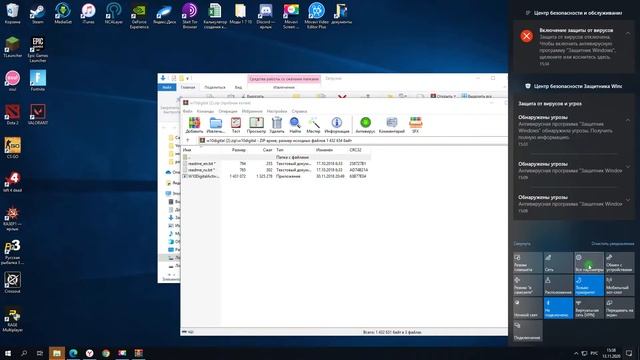The image size is (640, 360).
Task: Select the Dota 2 desktop icon
Action: tap(12, 114)
